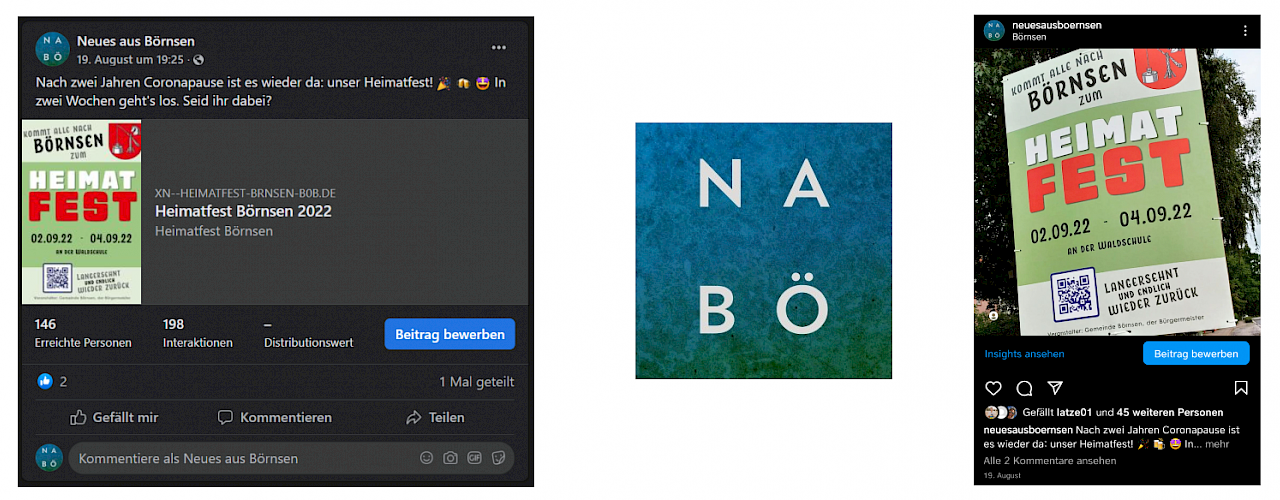Click Gefällt mir on the Facebook post
The image size is (1280, 500).
click(114, 417)
